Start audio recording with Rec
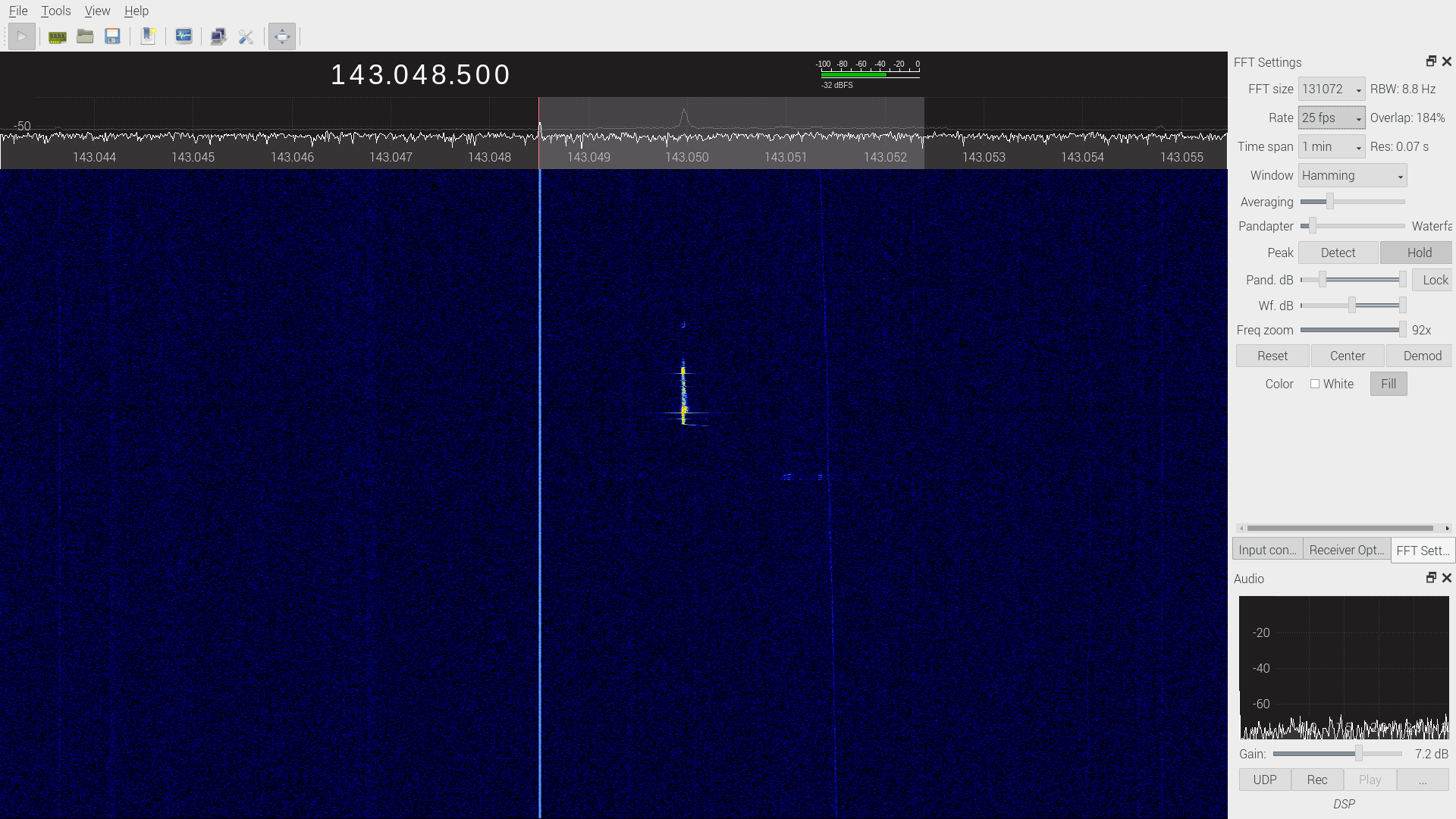 click(1317, 780)
